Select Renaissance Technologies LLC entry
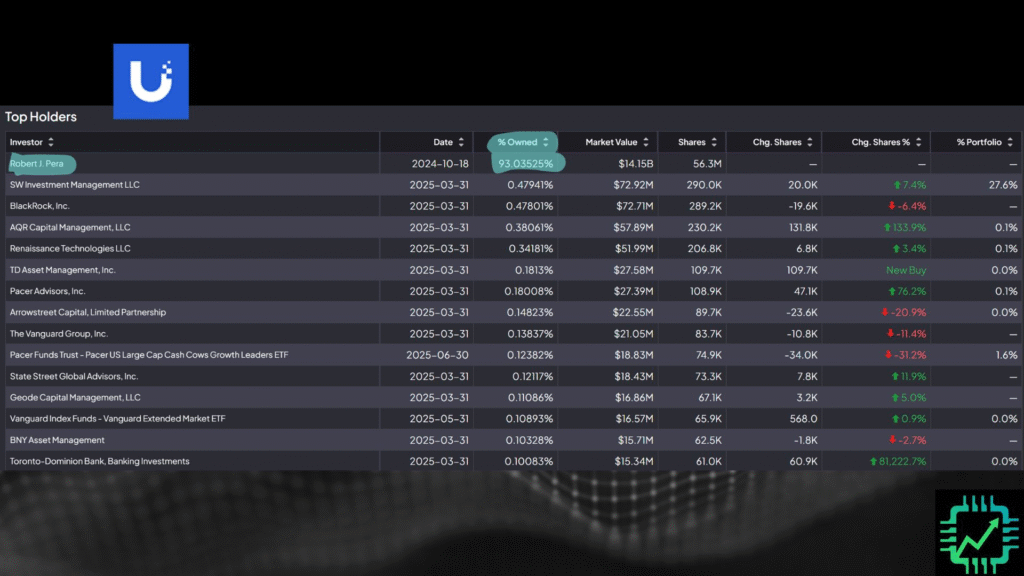The width and height of the screenshot is (1024, 576). point(70,249)
